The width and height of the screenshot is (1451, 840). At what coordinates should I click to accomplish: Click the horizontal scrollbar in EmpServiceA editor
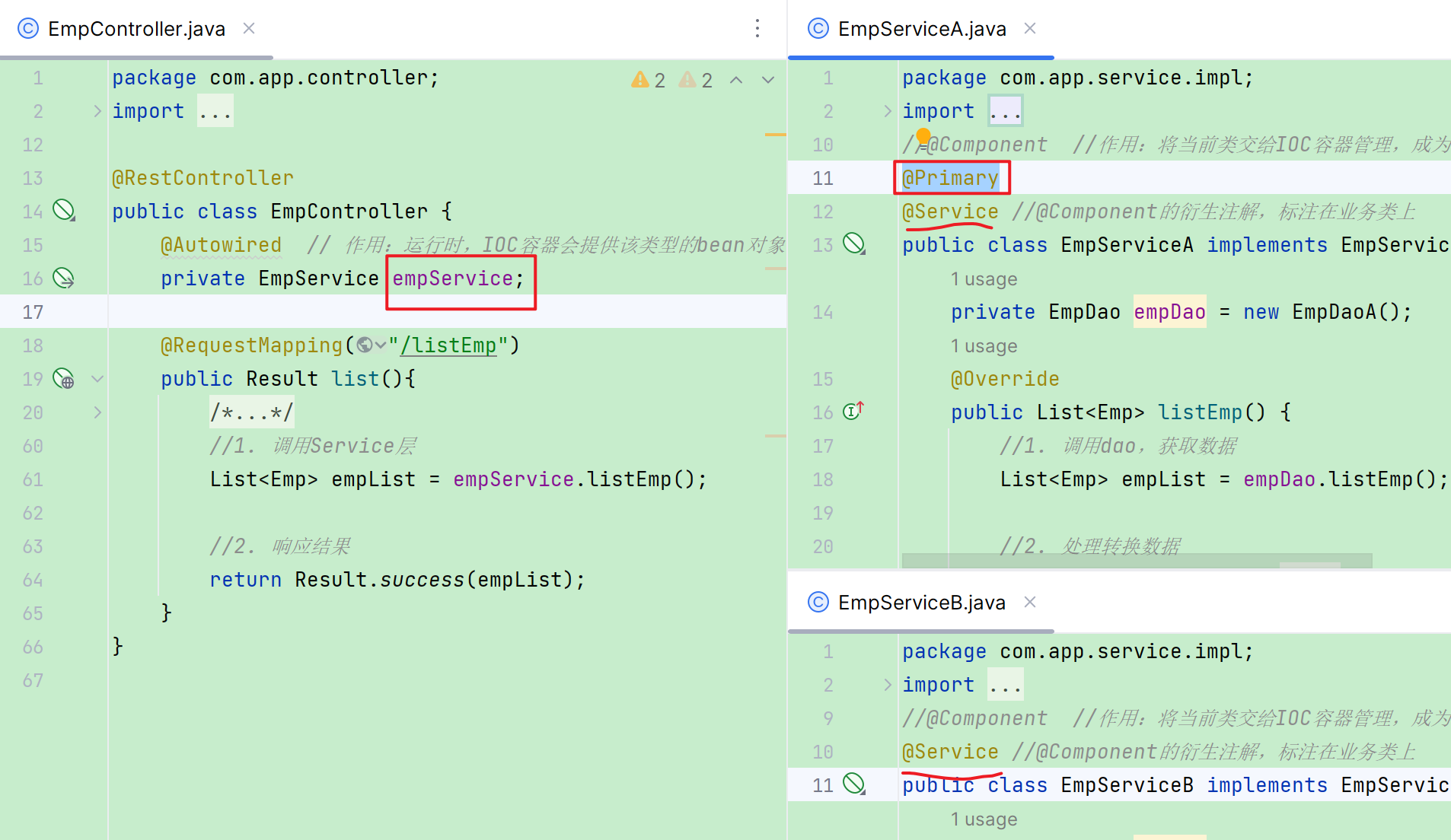pos(1137,561)
